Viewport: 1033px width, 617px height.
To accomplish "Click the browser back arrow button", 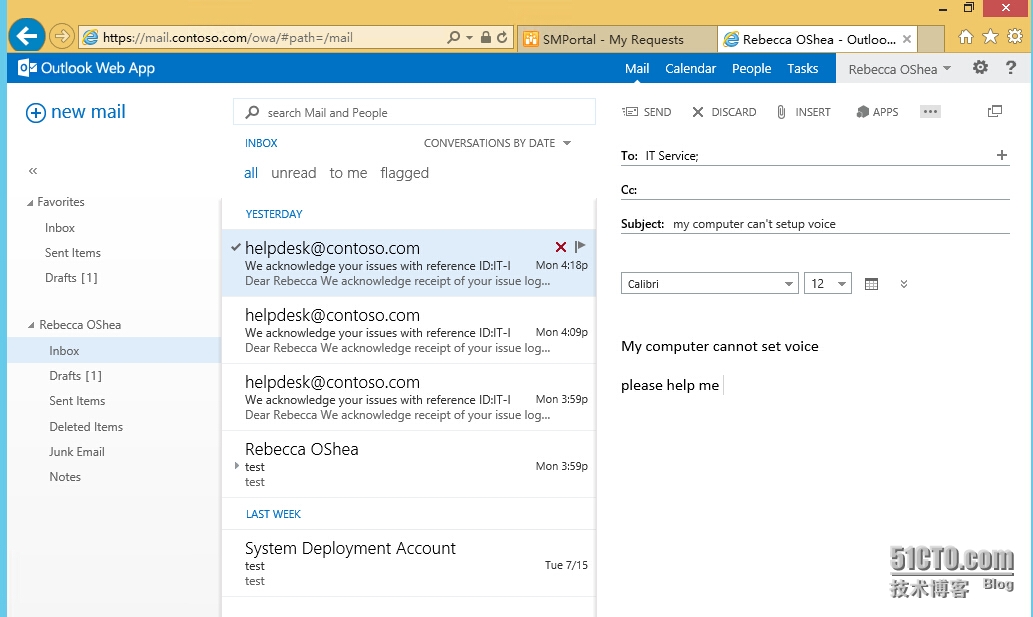I will tap(27, 36).
